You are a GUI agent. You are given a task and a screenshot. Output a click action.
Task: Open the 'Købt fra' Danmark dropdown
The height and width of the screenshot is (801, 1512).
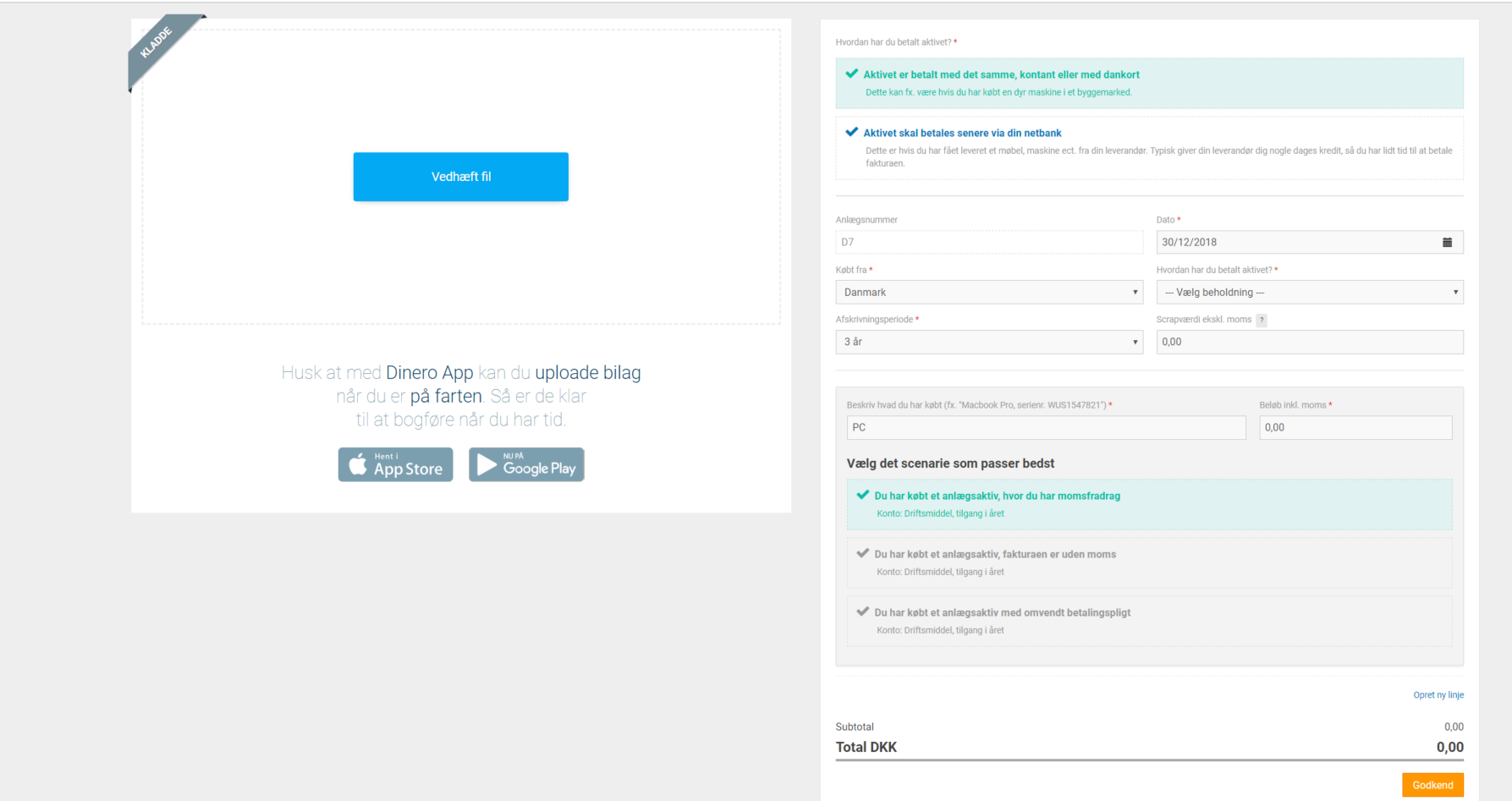[988, 292]
